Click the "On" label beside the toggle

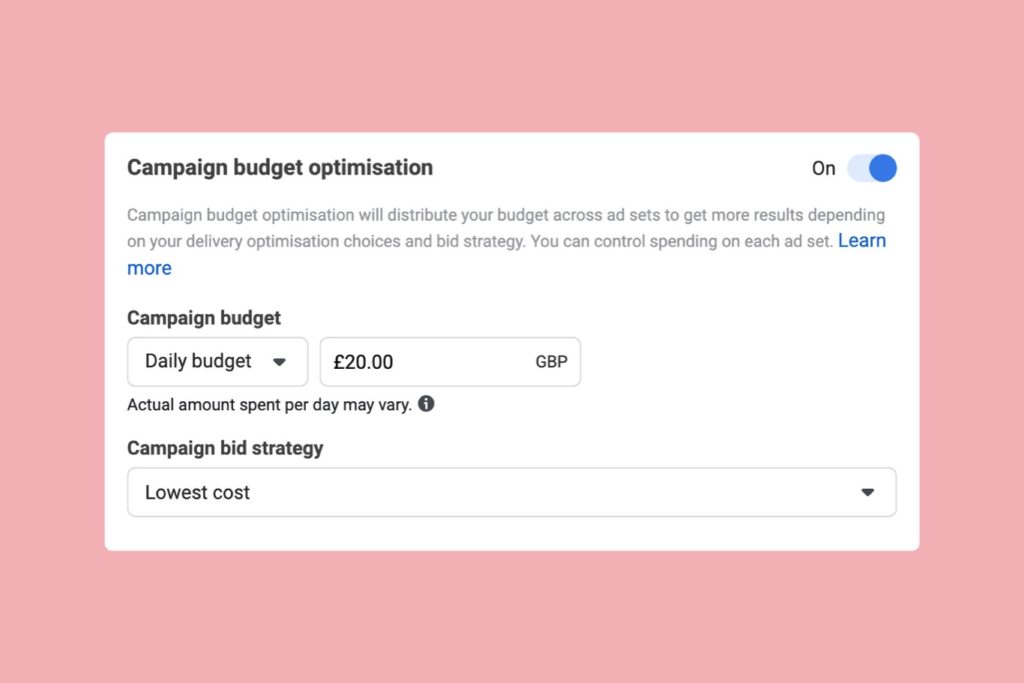[823, 168]
